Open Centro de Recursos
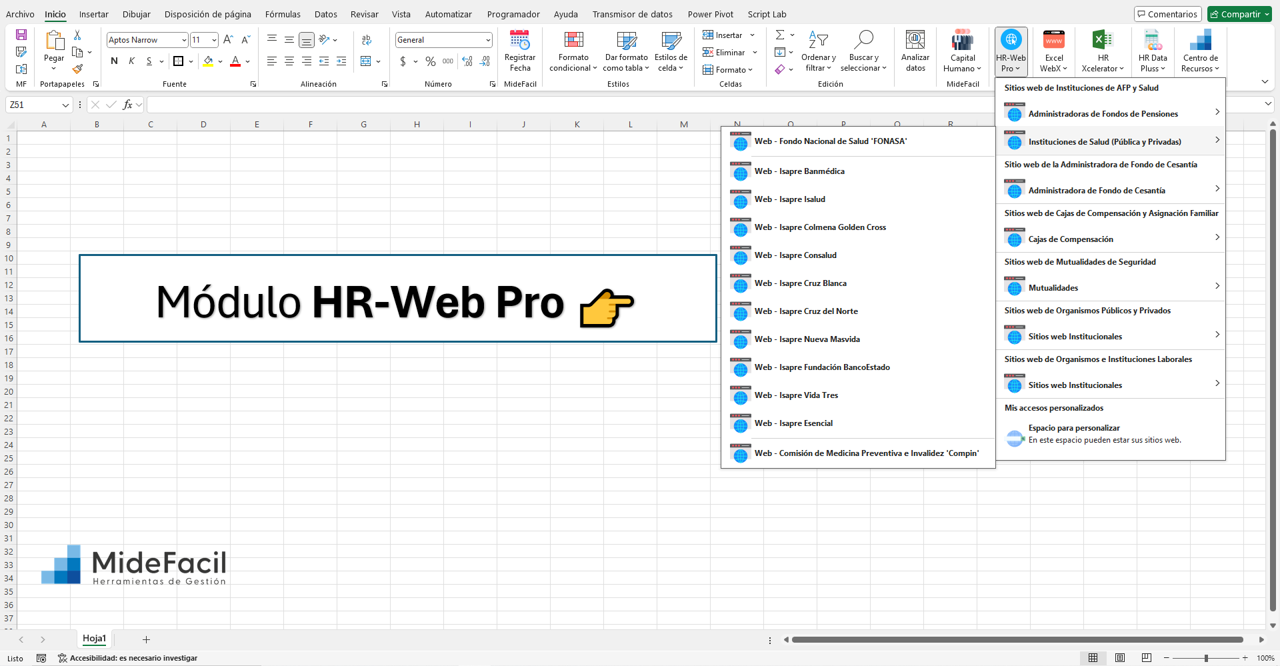The width and height of the screenshot is (1280, 666). pyautogui.click(x=1200, y=51)
